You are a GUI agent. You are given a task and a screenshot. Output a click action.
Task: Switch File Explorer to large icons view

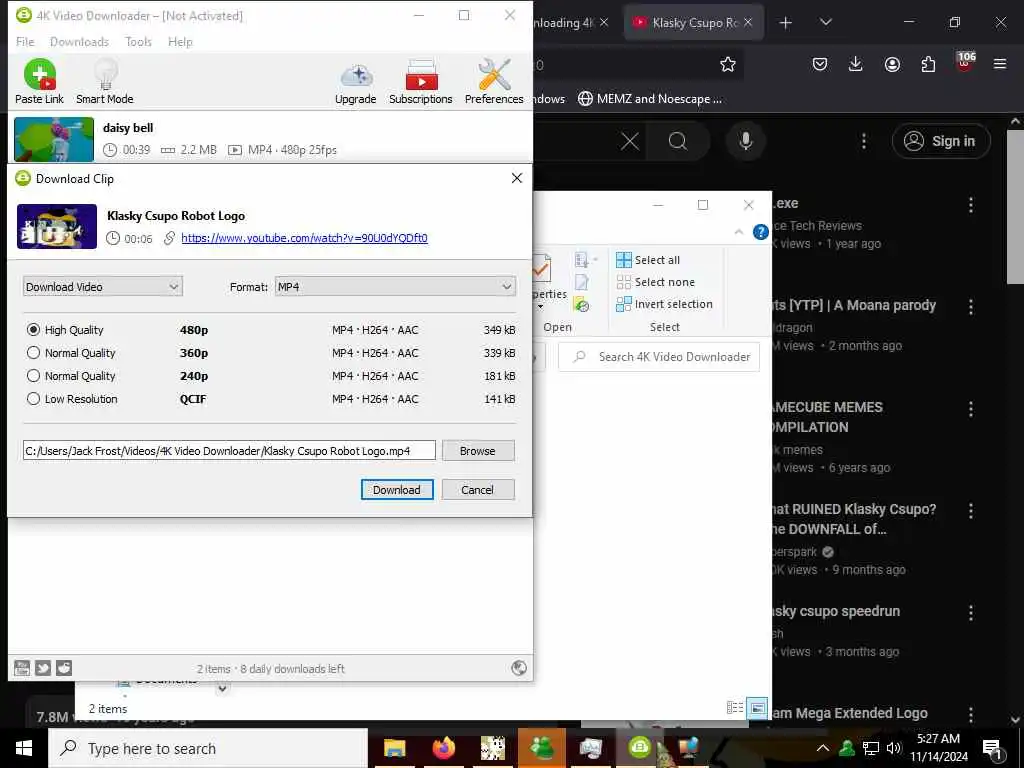[x=757, y=707]
